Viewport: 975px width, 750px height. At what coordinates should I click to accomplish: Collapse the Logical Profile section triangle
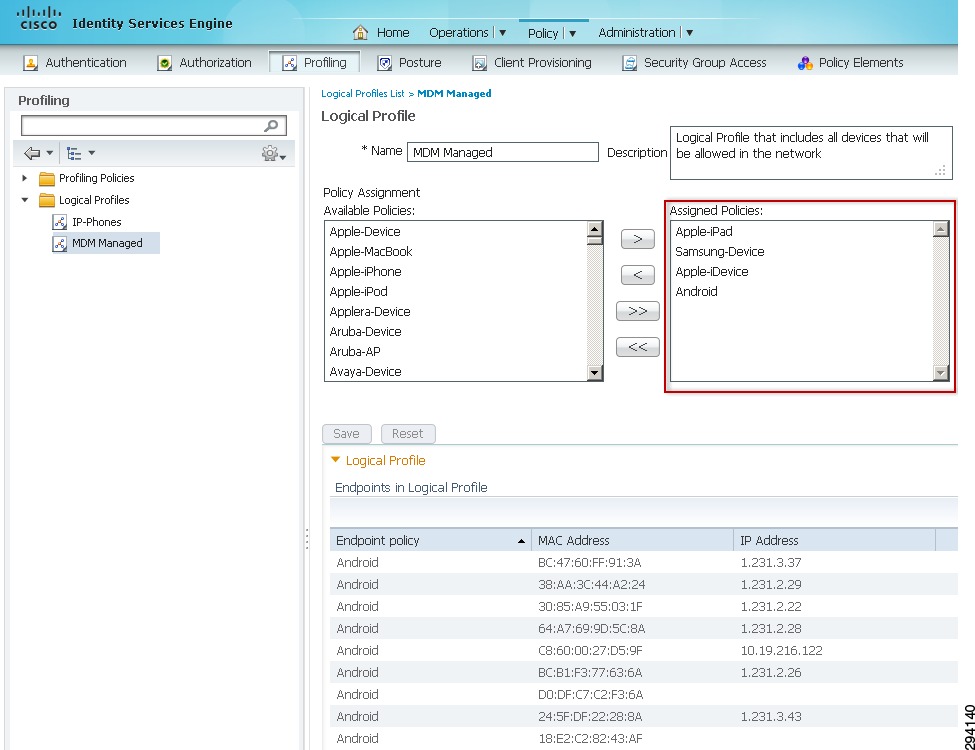(x=336, y=460)
